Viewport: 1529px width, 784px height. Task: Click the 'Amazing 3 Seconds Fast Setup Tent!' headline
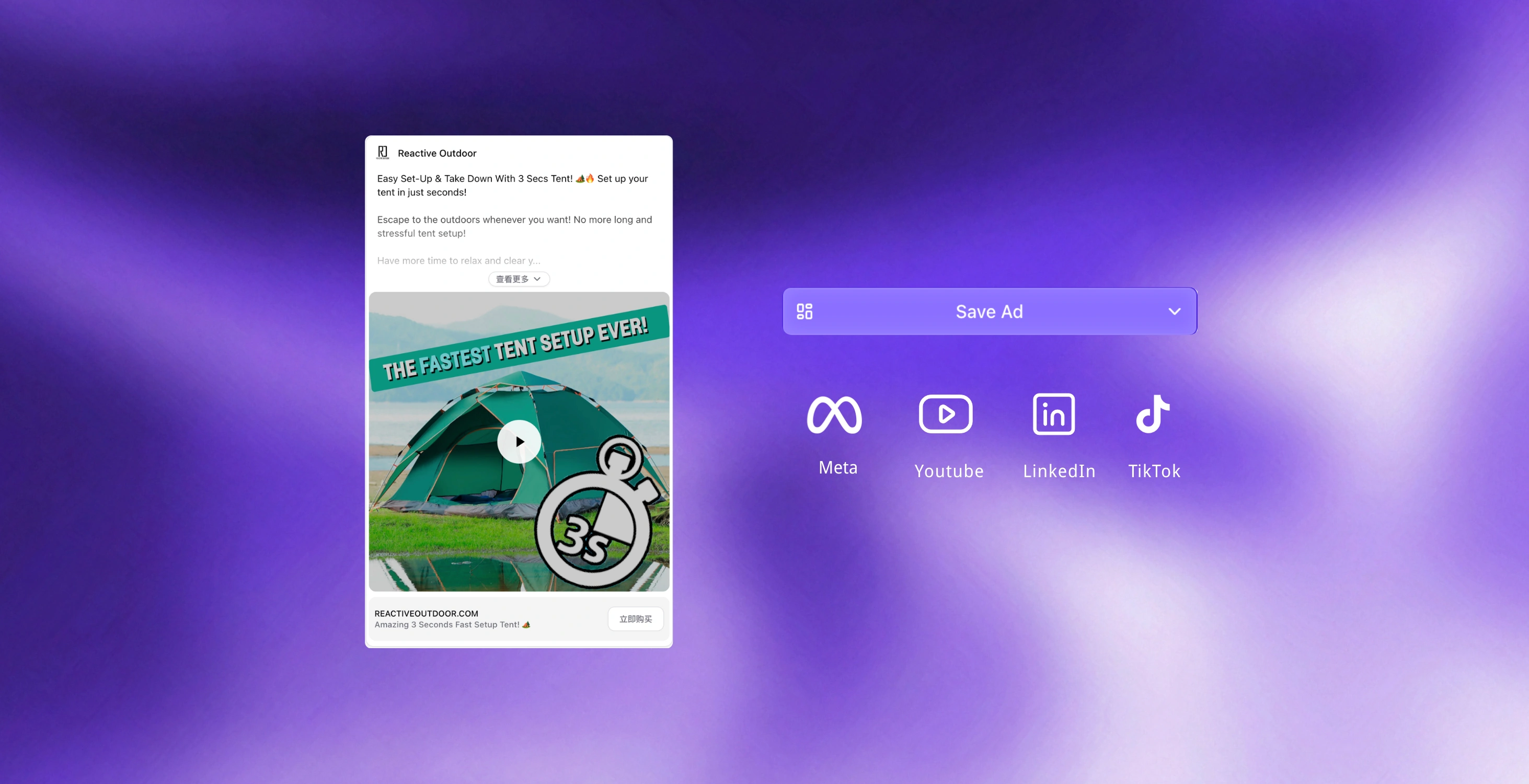tap(453, 625)
